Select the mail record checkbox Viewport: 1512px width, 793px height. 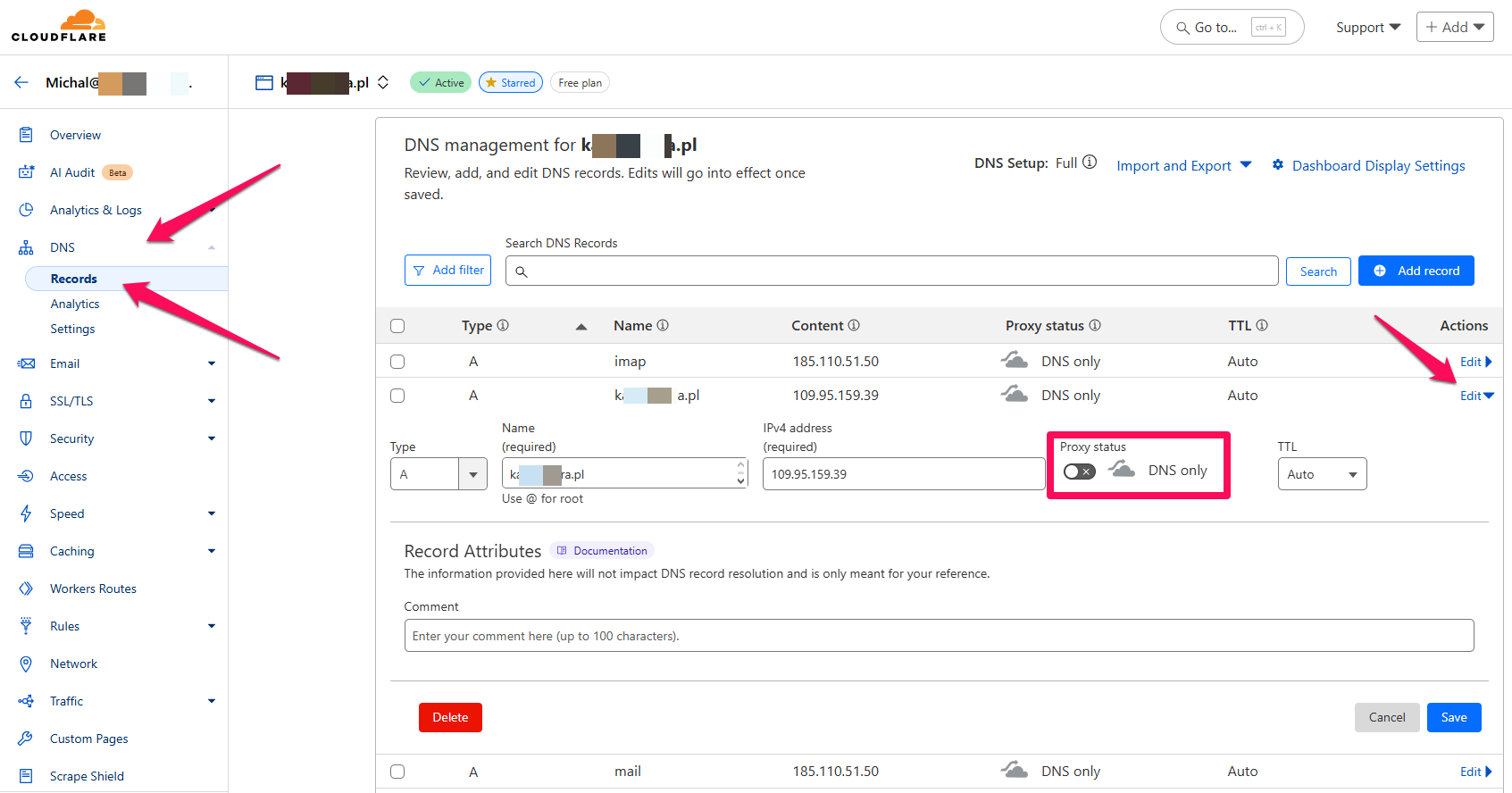point(397,772)
